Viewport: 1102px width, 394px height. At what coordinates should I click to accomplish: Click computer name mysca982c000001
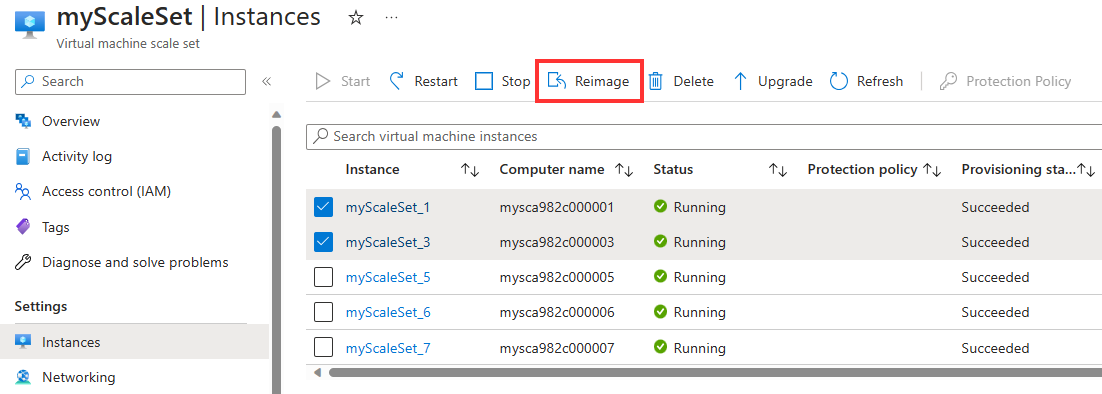point(557,207)
